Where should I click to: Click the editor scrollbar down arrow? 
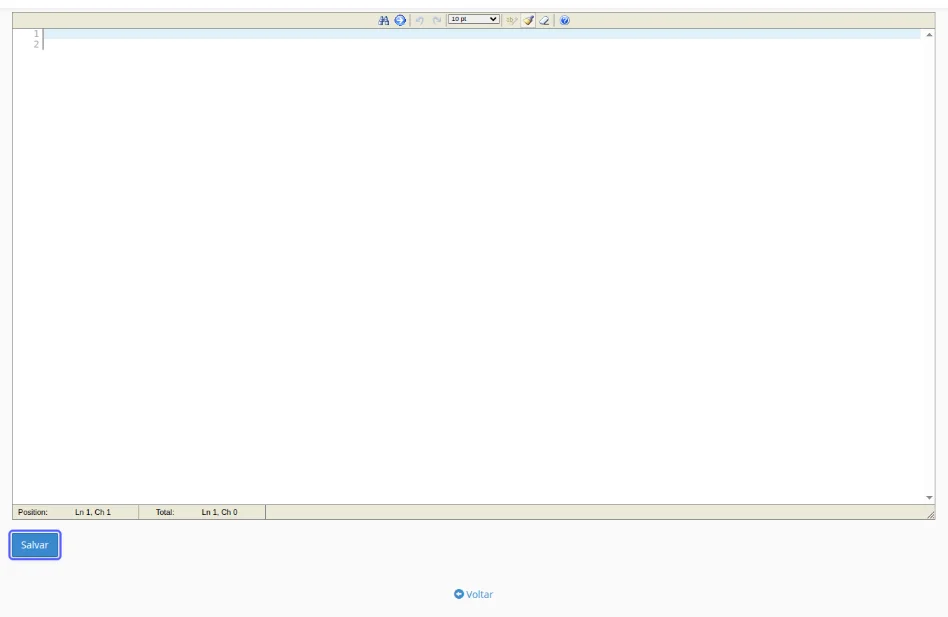(x=929, y=498)
